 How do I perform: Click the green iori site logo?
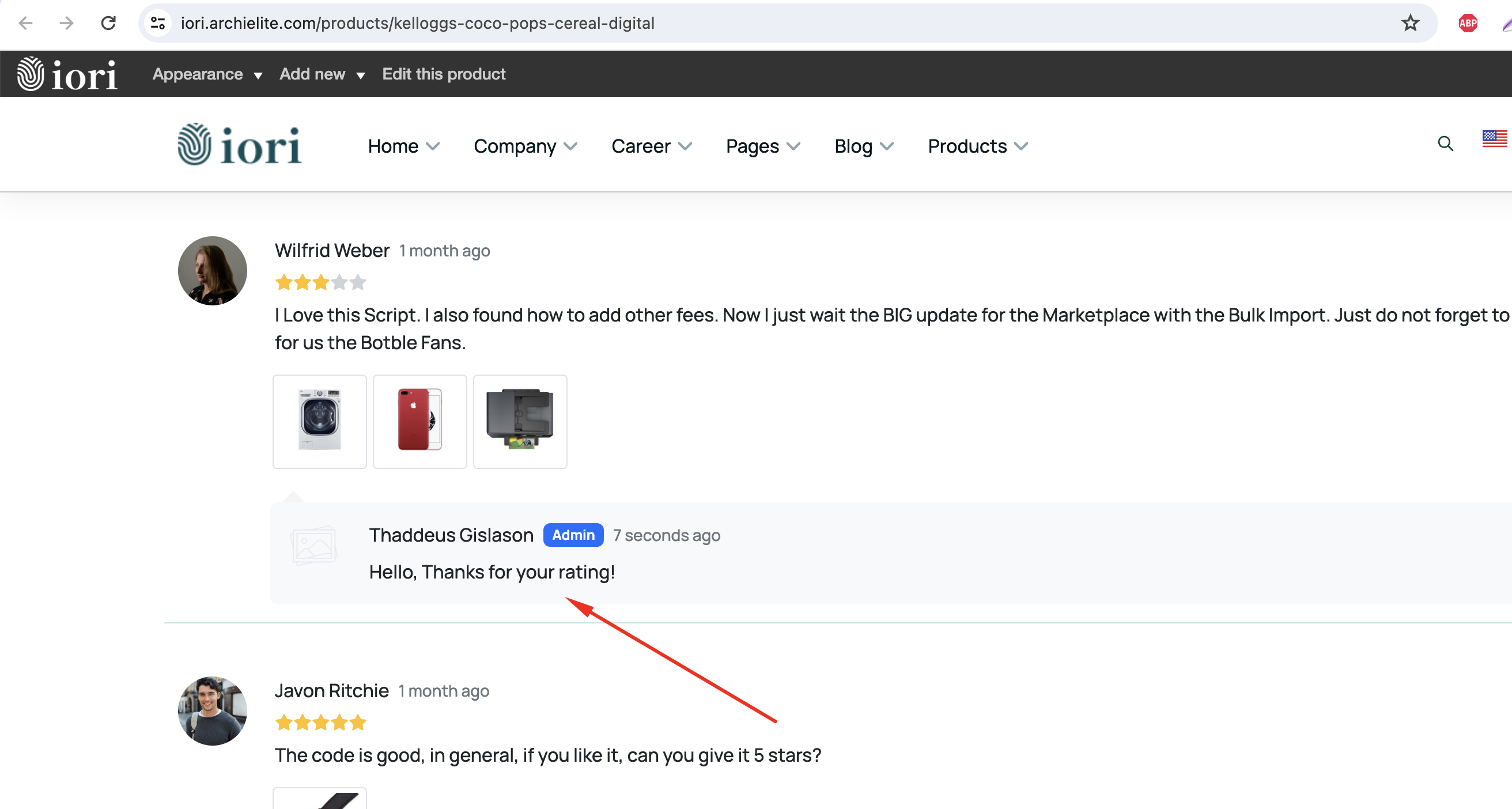point(240,145)
